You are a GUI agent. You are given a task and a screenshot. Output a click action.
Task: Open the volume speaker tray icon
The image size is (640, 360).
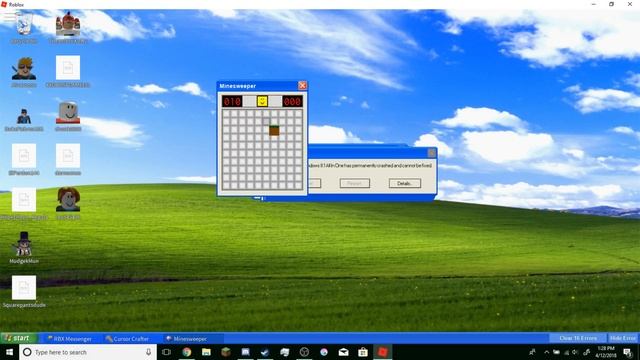pyautogui.click(x=575, y=352)
